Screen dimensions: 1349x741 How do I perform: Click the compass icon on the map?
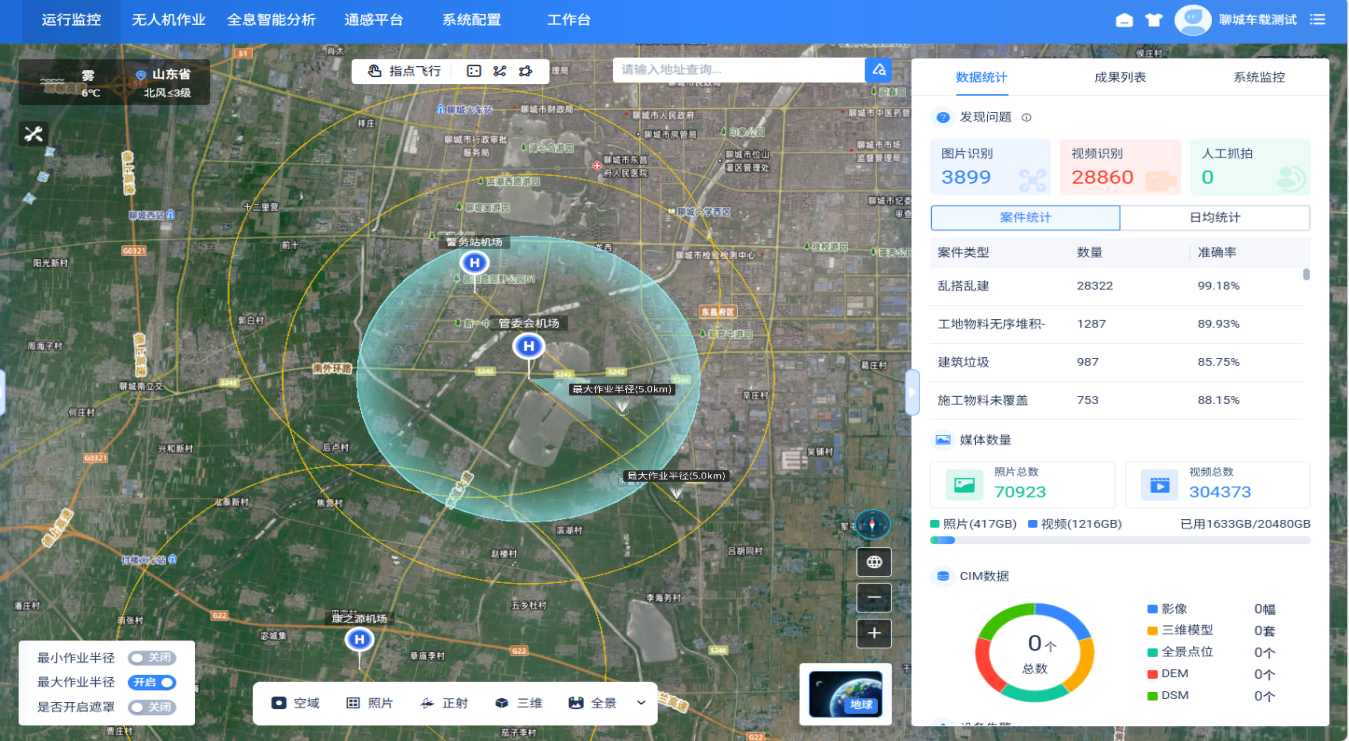[873, 524]
